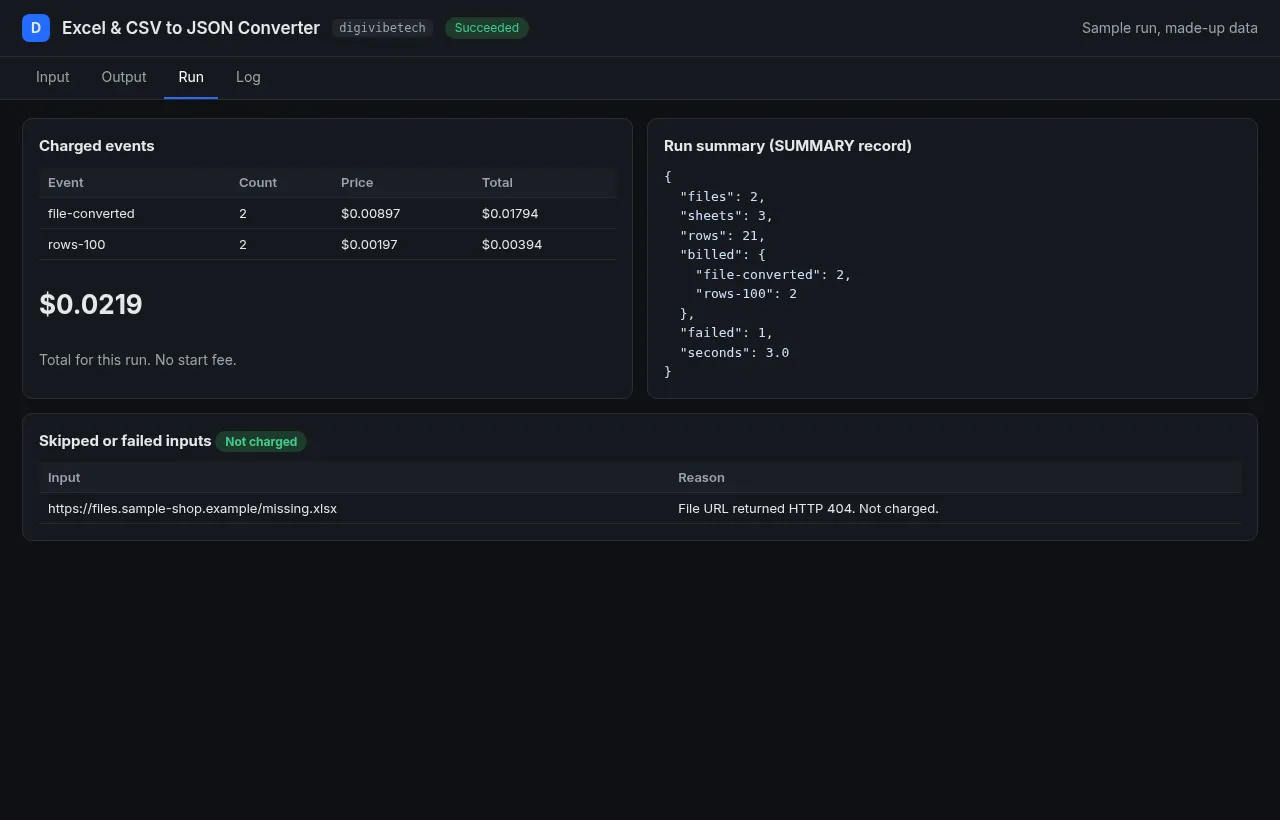Click the Charged events heading

click(97, 146)
